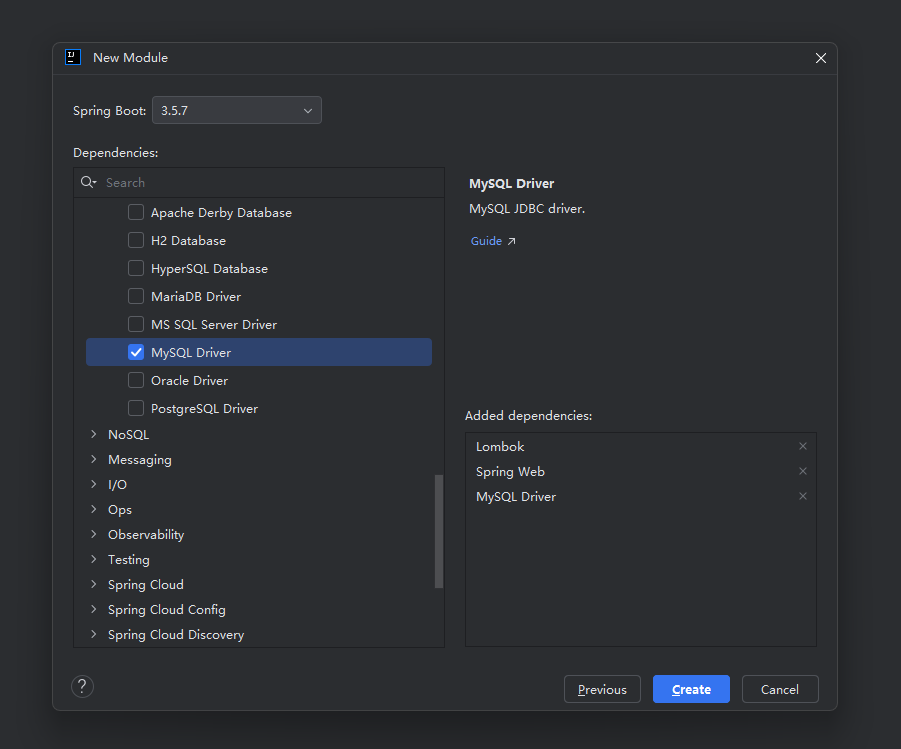Click the Guide external link arrow icon

(511, 241)
